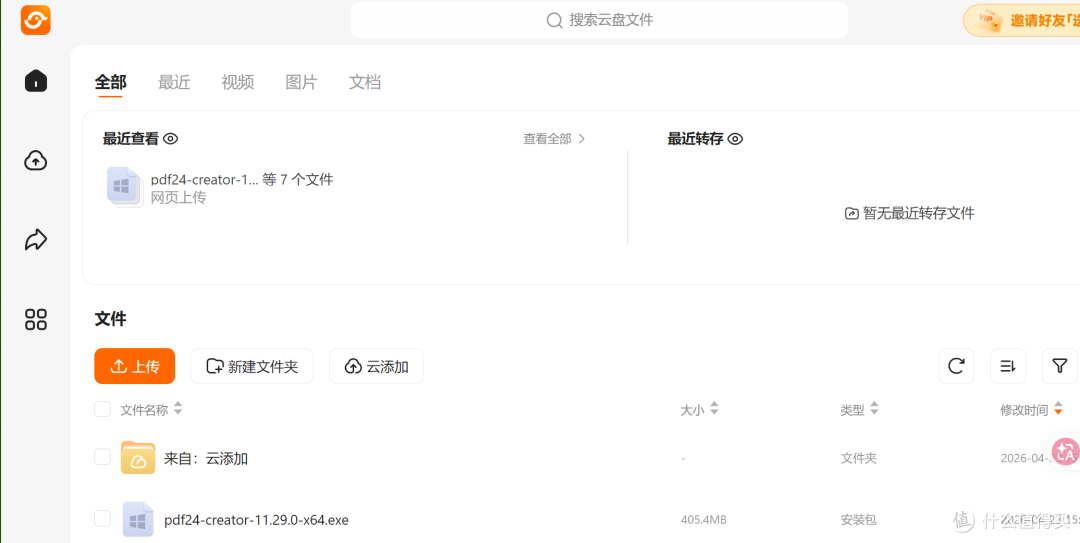Viewport: 1080px width, 543px height.
Task: Open 查看全部 chevron link
Action: [554, 139]
